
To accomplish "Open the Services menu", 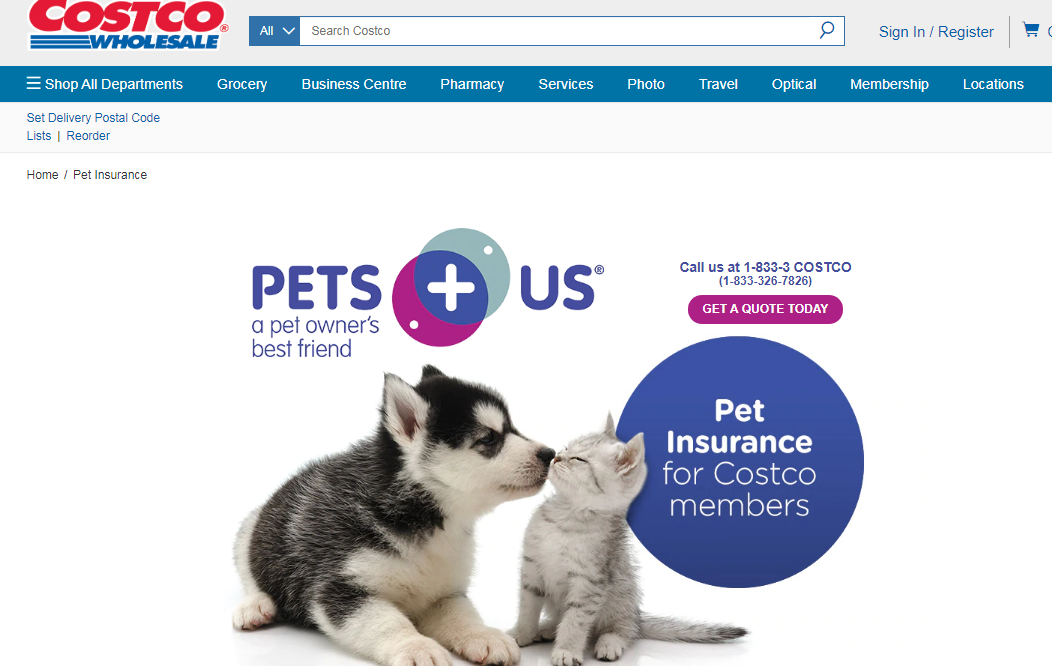I will (x=566, y=84).
